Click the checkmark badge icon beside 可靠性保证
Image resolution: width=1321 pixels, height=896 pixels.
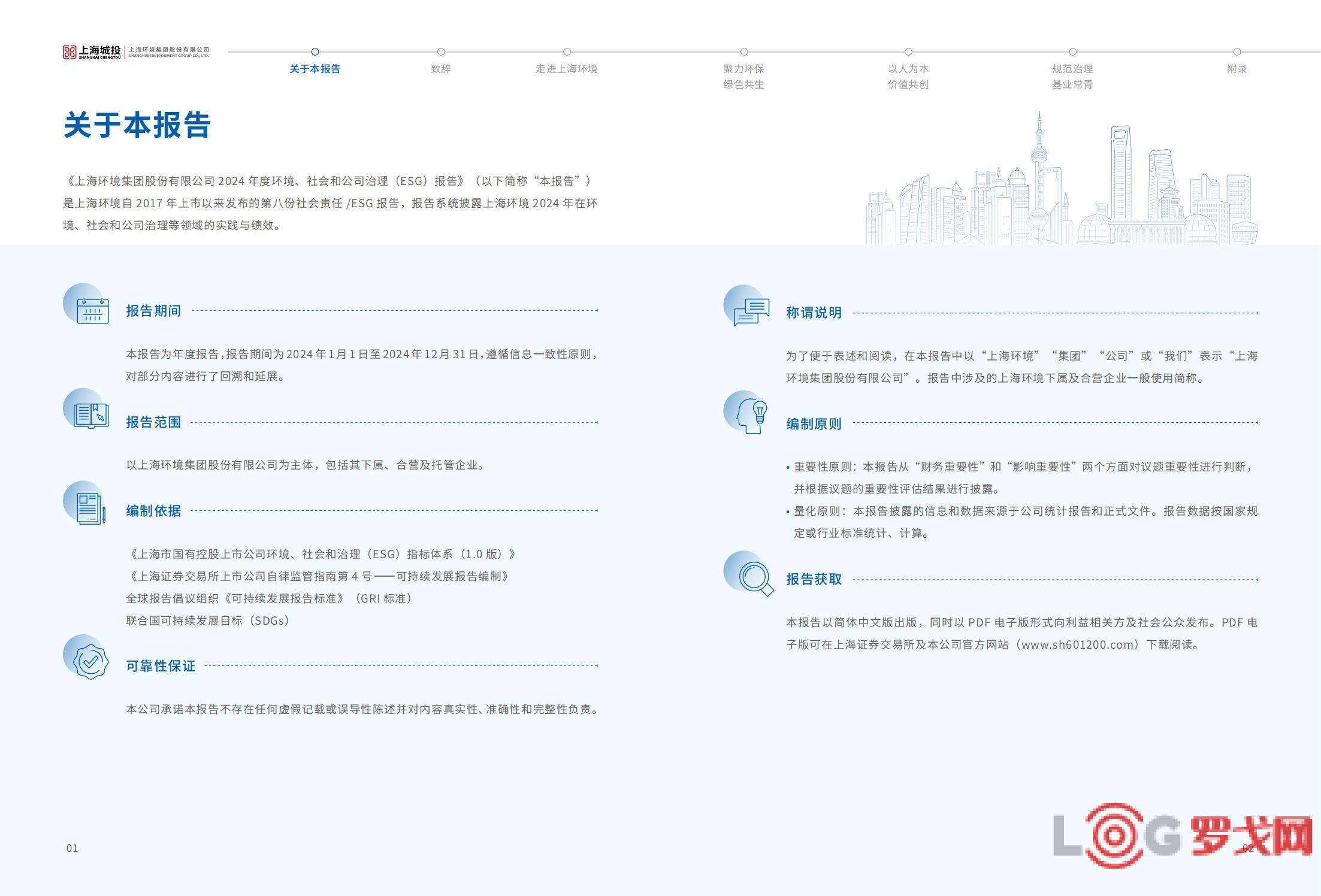[x=90, y=661]
